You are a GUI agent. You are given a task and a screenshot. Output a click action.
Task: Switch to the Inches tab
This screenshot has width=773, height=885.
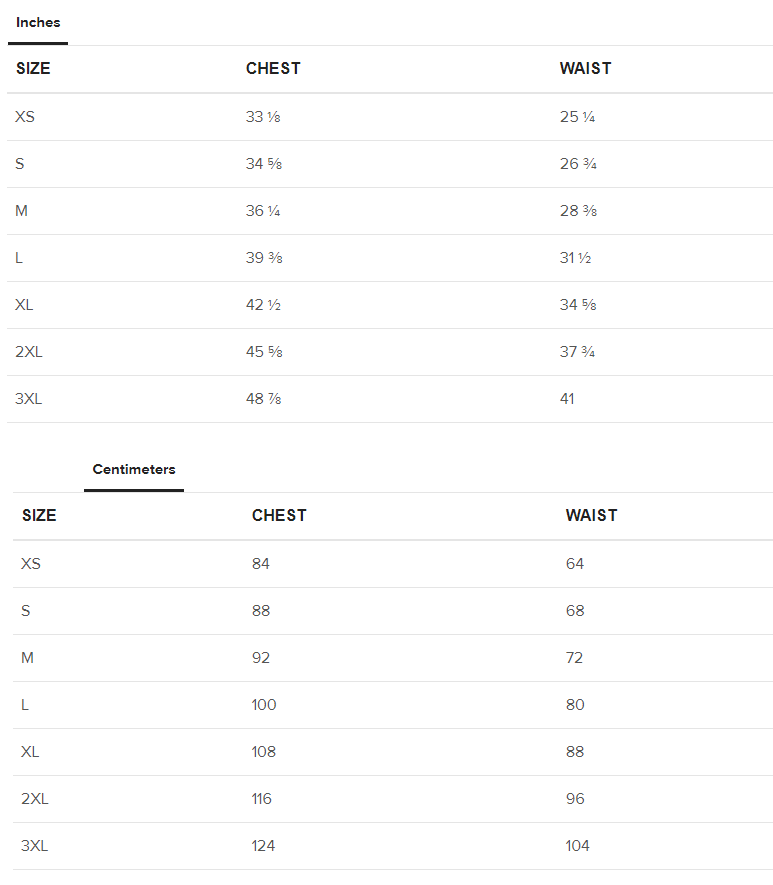pyautogui.click(x=38, y=23)
